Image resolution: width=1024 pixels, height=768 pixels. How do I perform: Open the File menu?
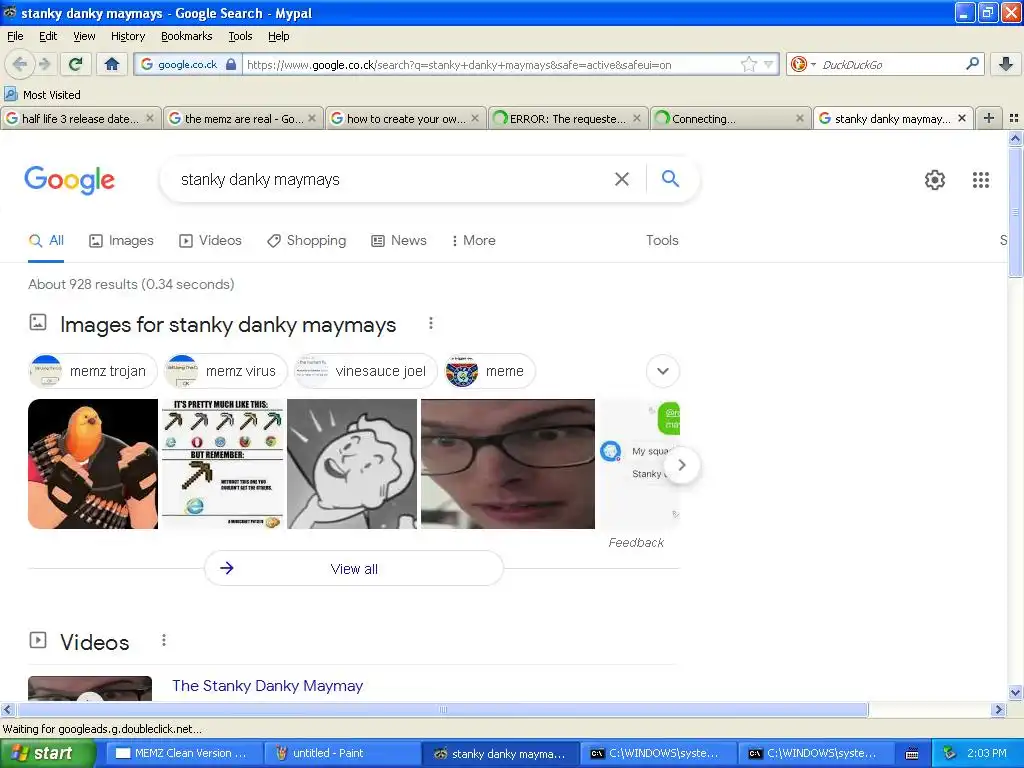coord(15,36)
